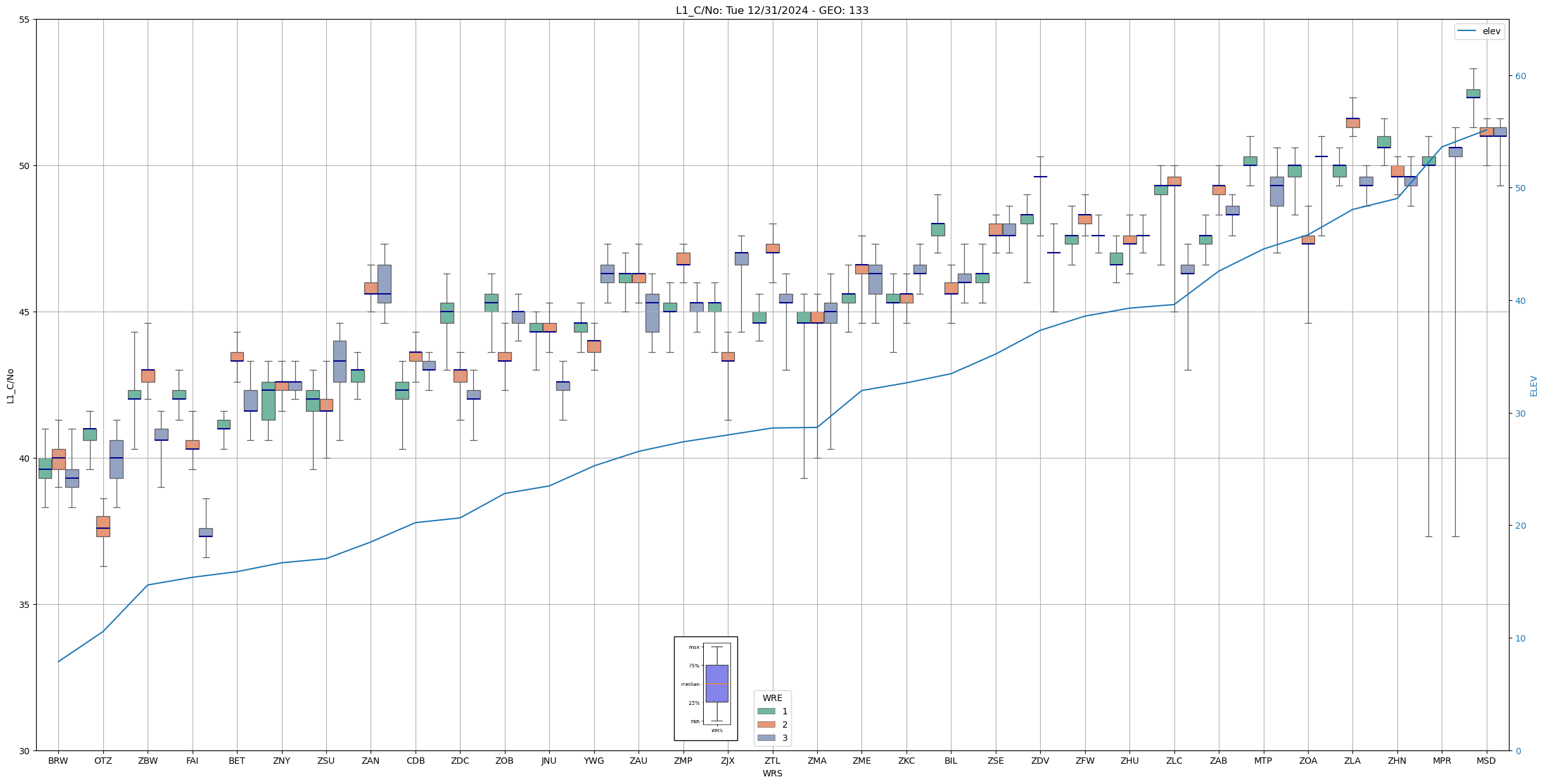This screenshot has width=1545, height=784.
Task: Click the ZTL station tick label
Action: pyautogui.click(x=772, y=761)
